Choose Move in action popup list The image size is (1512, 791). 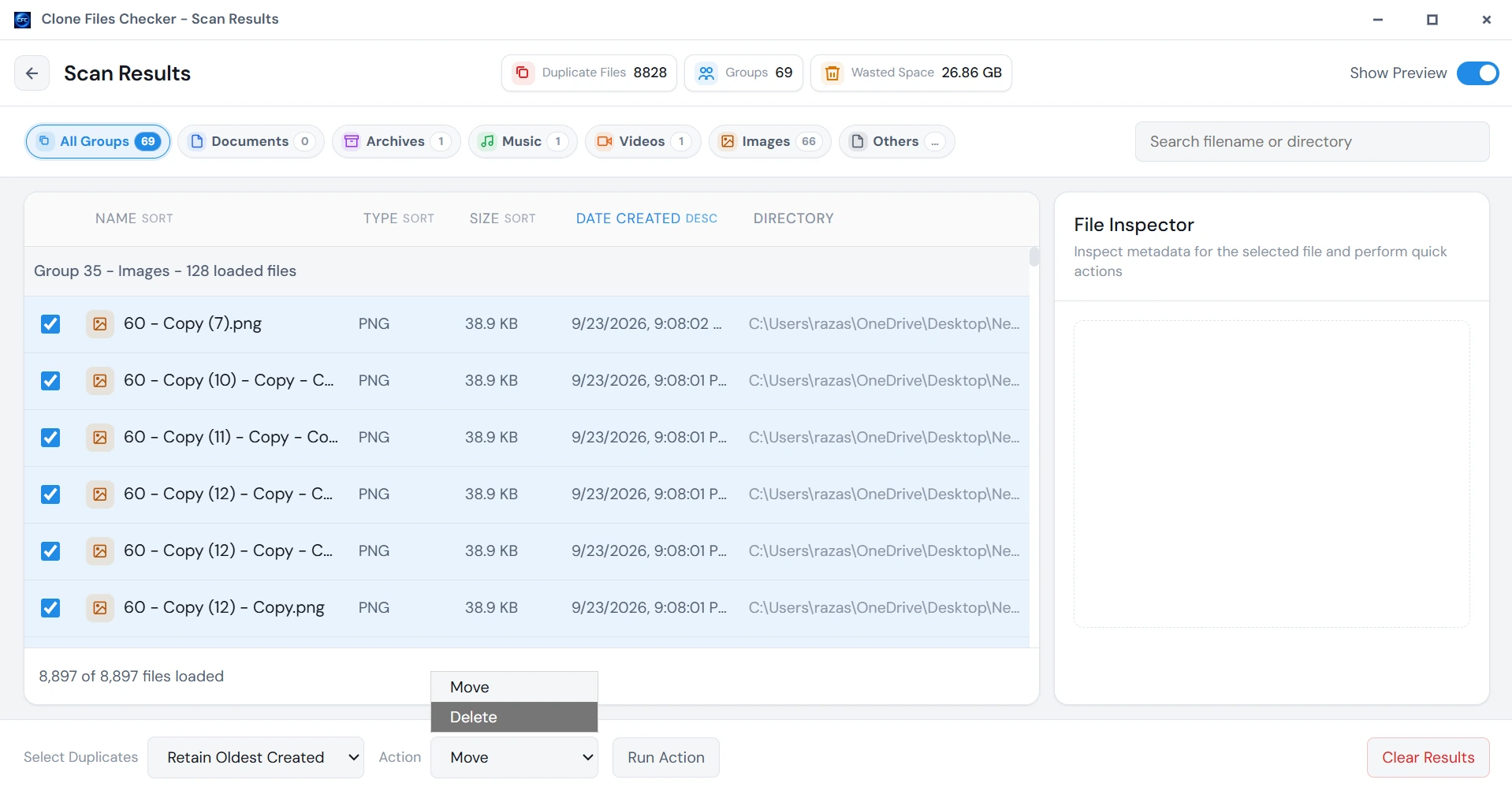(514, 688)
